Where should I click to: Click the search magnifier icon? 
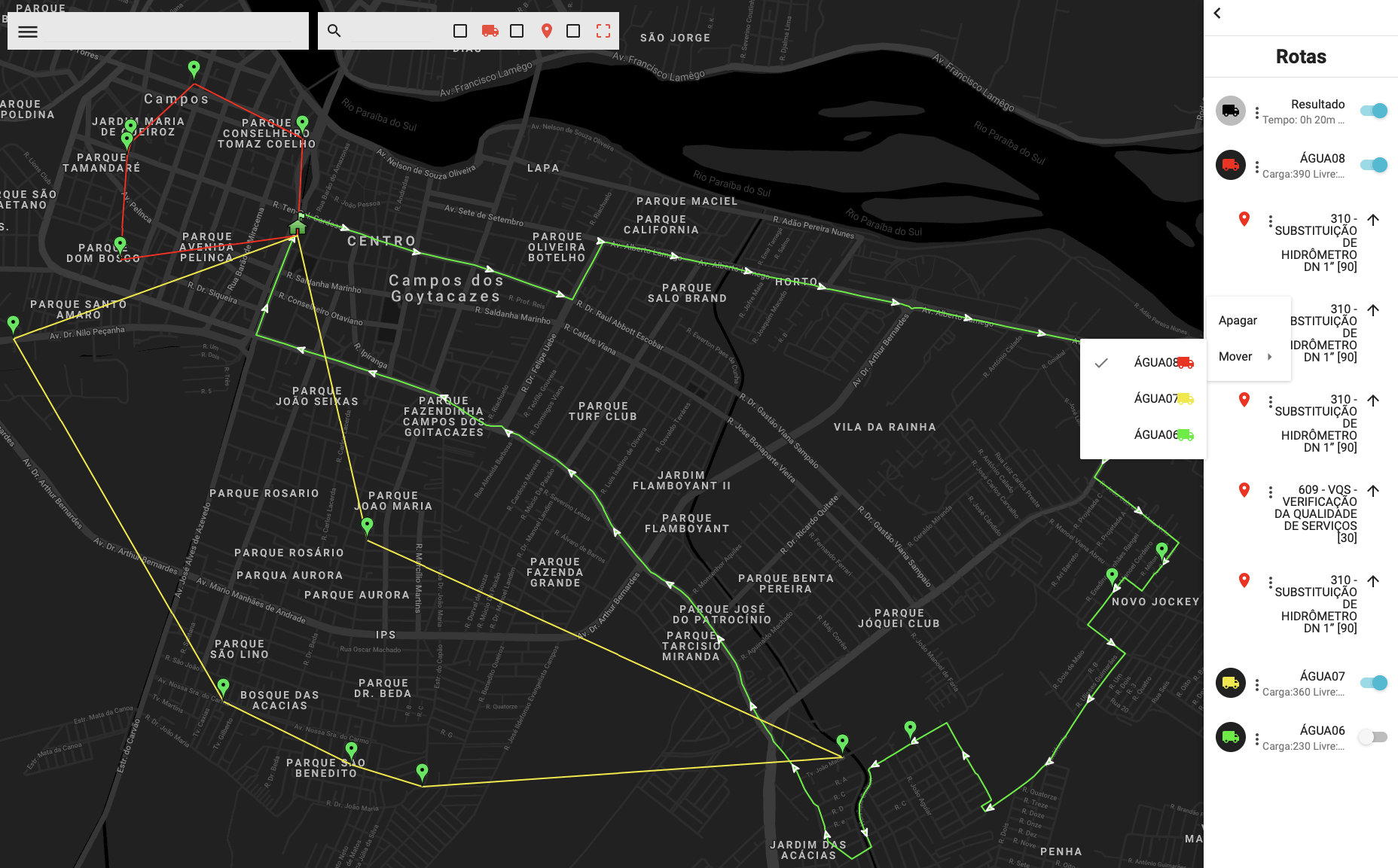point(334,31)
